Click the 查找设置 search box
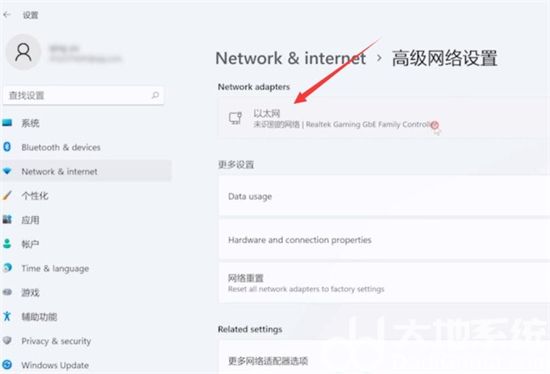Viewport: 550px width, 374px height. click(x=83, y=95)
